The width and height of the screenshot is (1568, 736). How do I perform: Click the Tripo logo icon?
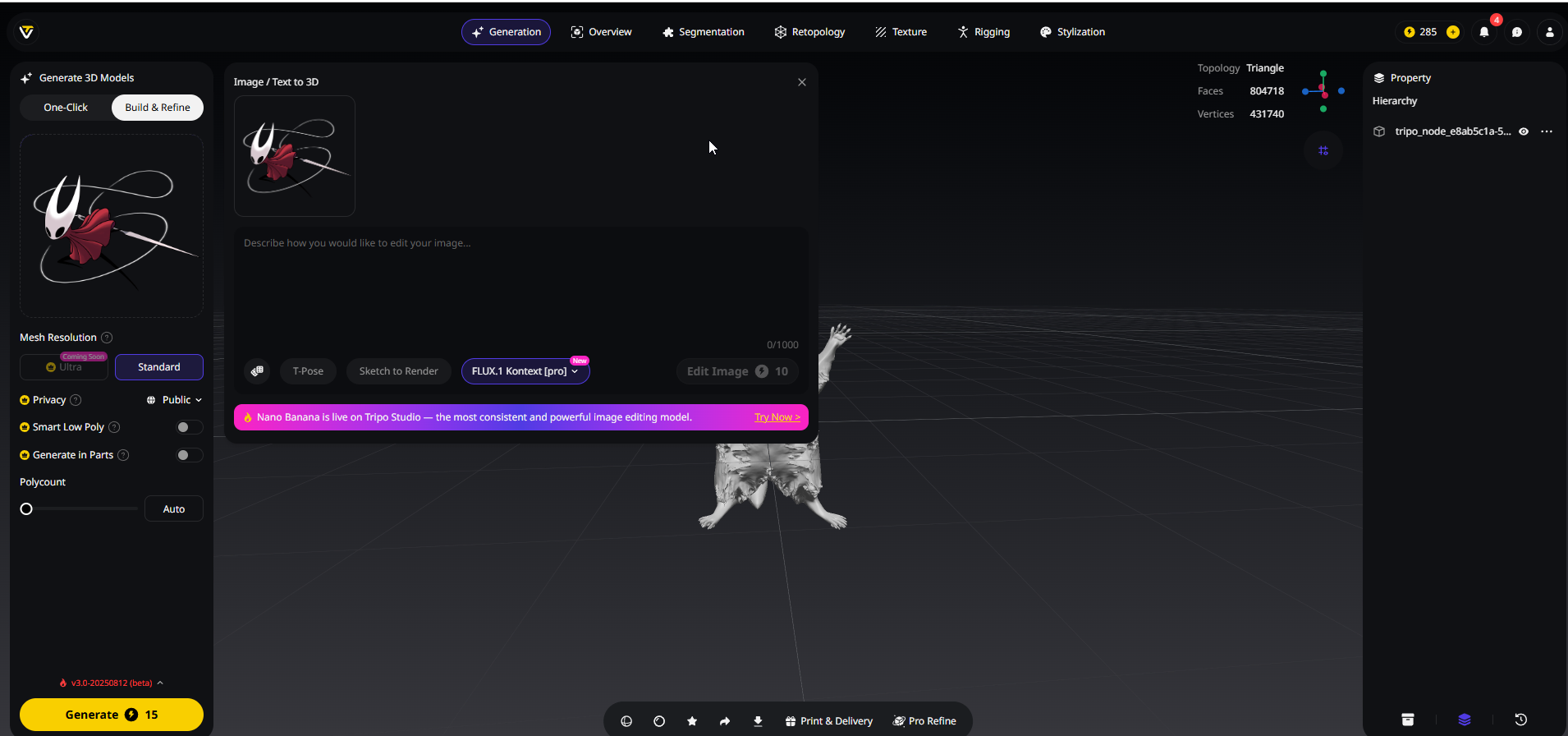pyautogui.click(x=26, y=32)
